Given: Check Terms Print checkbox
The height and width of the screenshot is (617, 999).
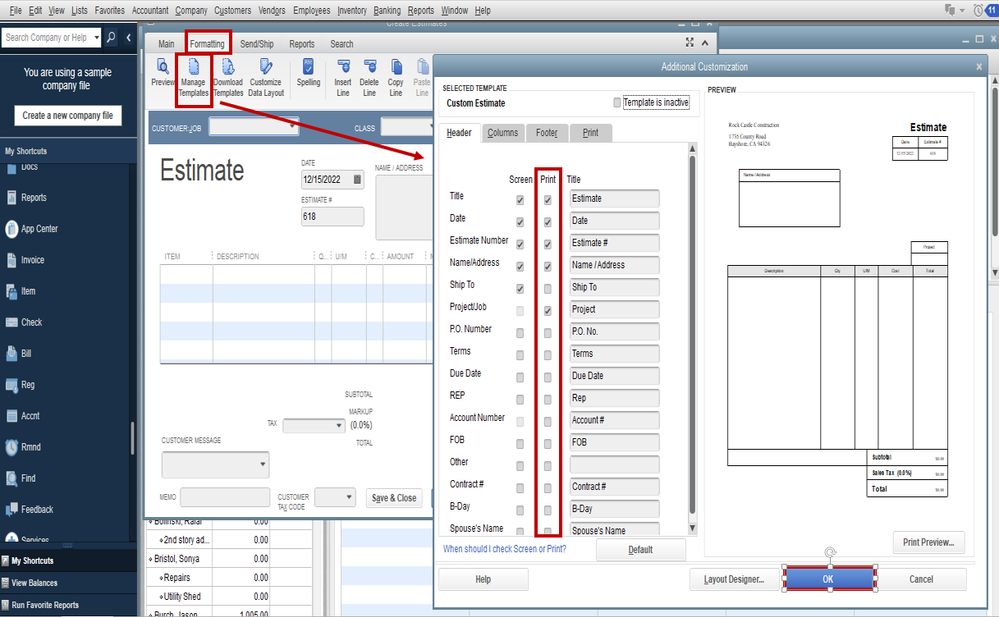Looking at the screenshot, I should click(x=547, y=355).
